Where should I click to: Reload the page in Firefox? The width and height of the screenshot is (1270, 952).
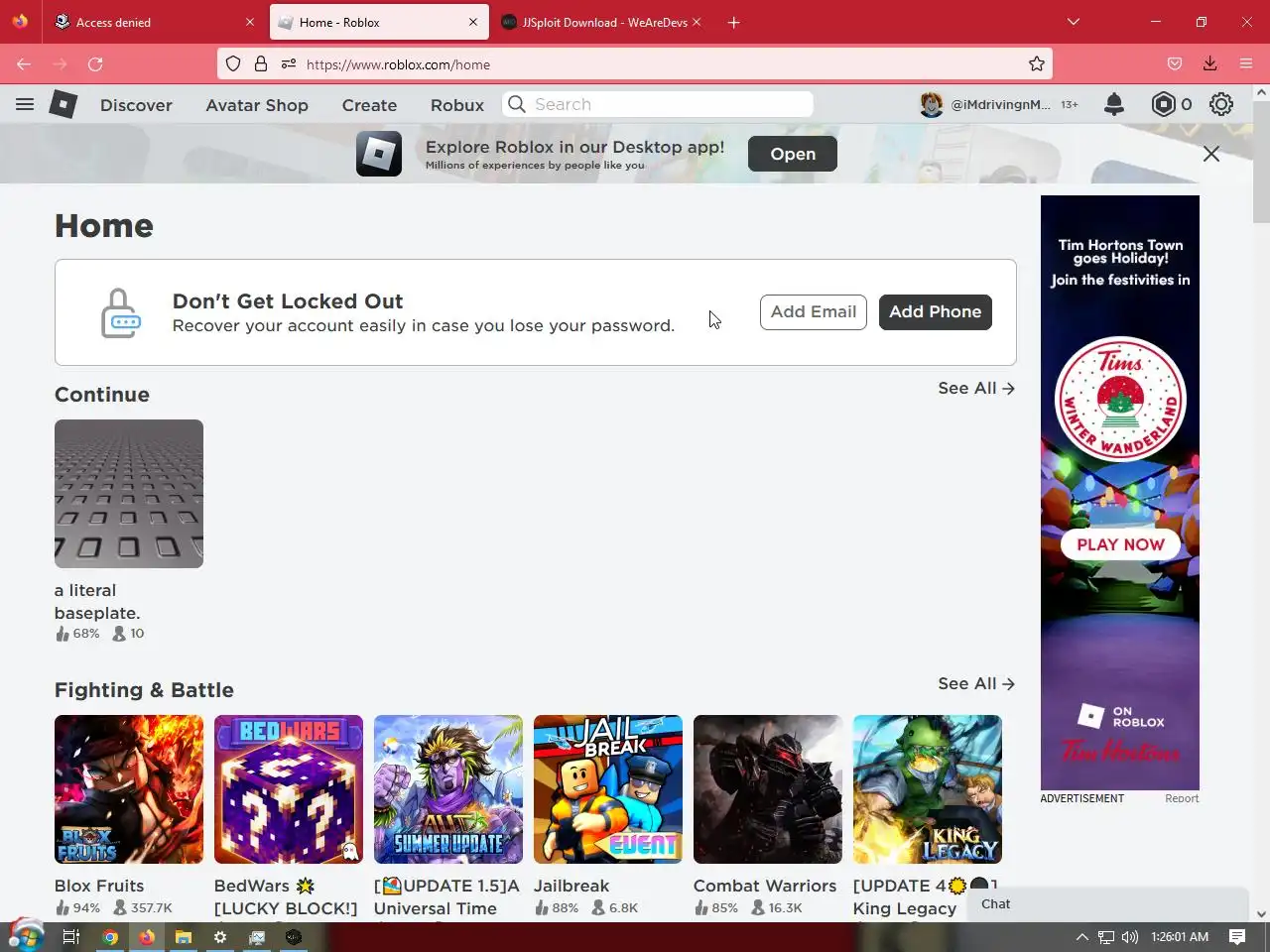[95, 64]
